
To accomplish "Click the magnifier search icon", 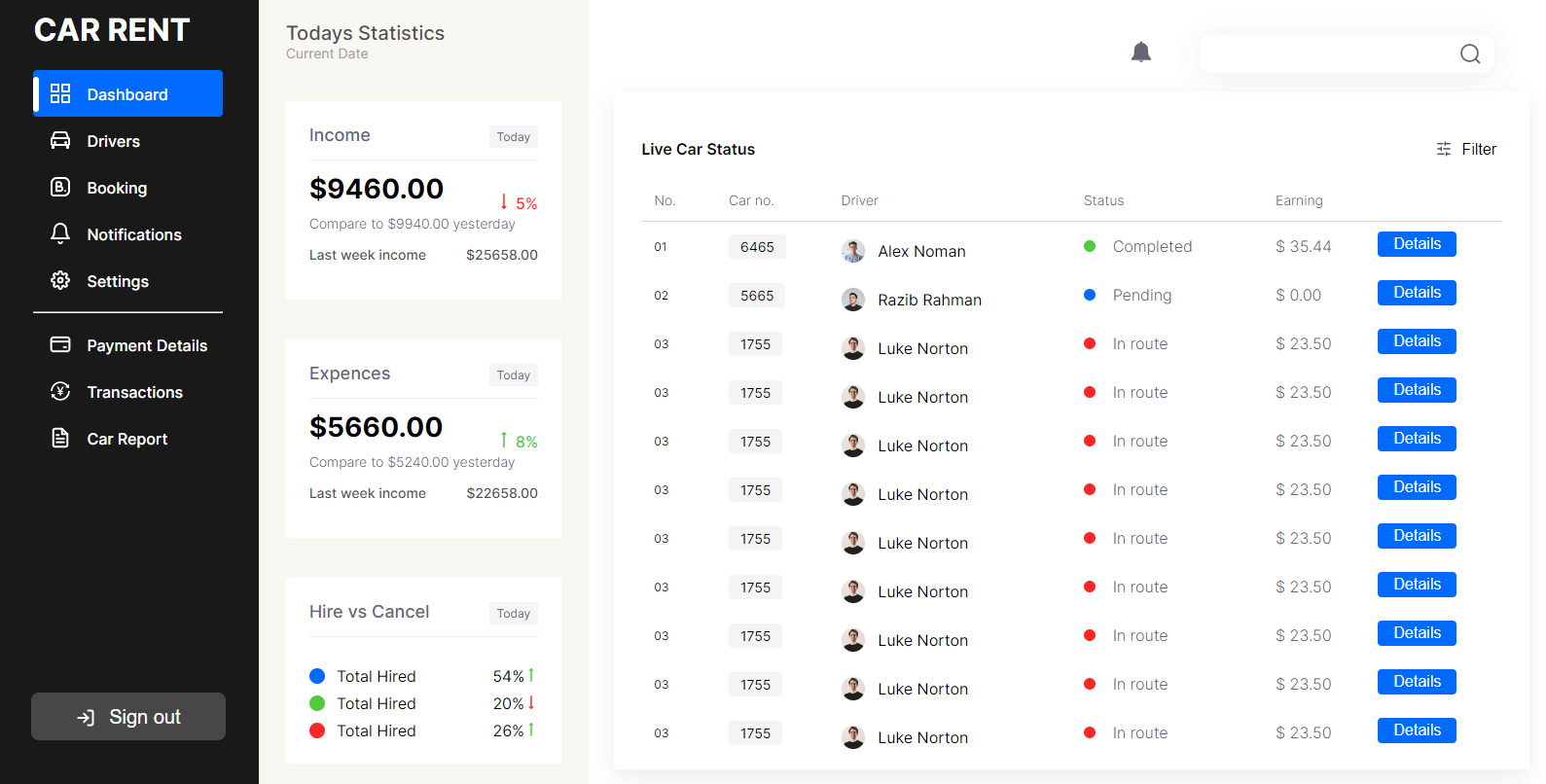I will (x=1470, y=53).
